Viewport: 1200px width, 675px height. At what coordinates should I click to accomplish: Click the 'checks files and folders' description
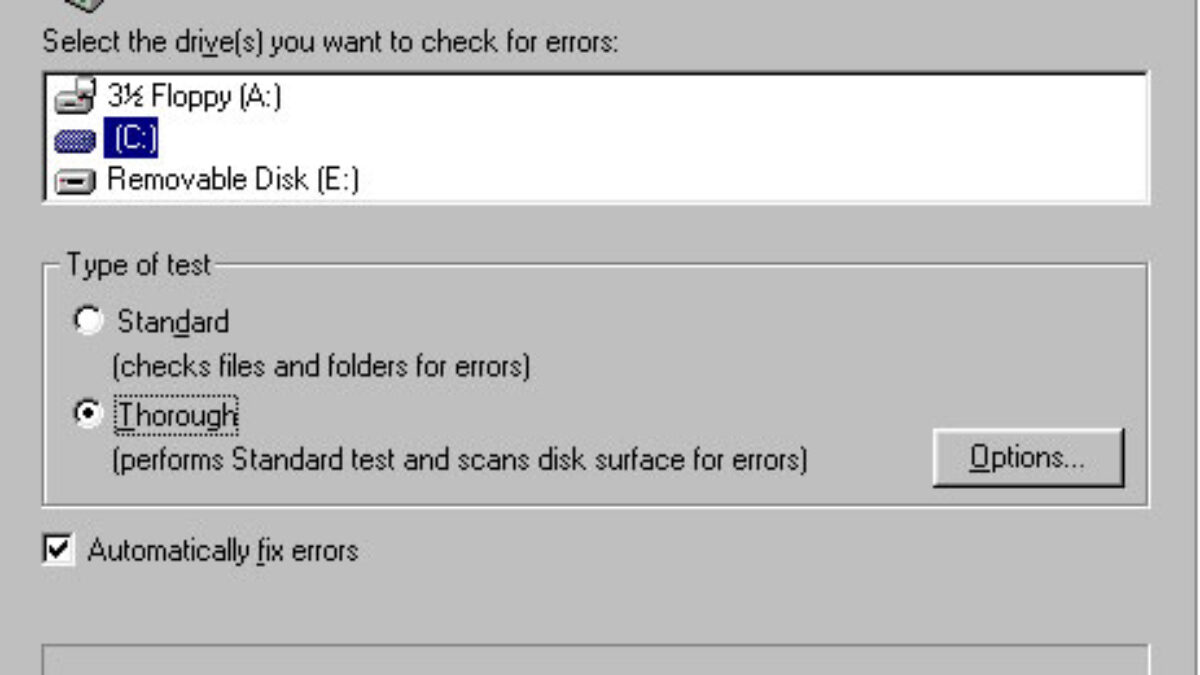(320, 367)
